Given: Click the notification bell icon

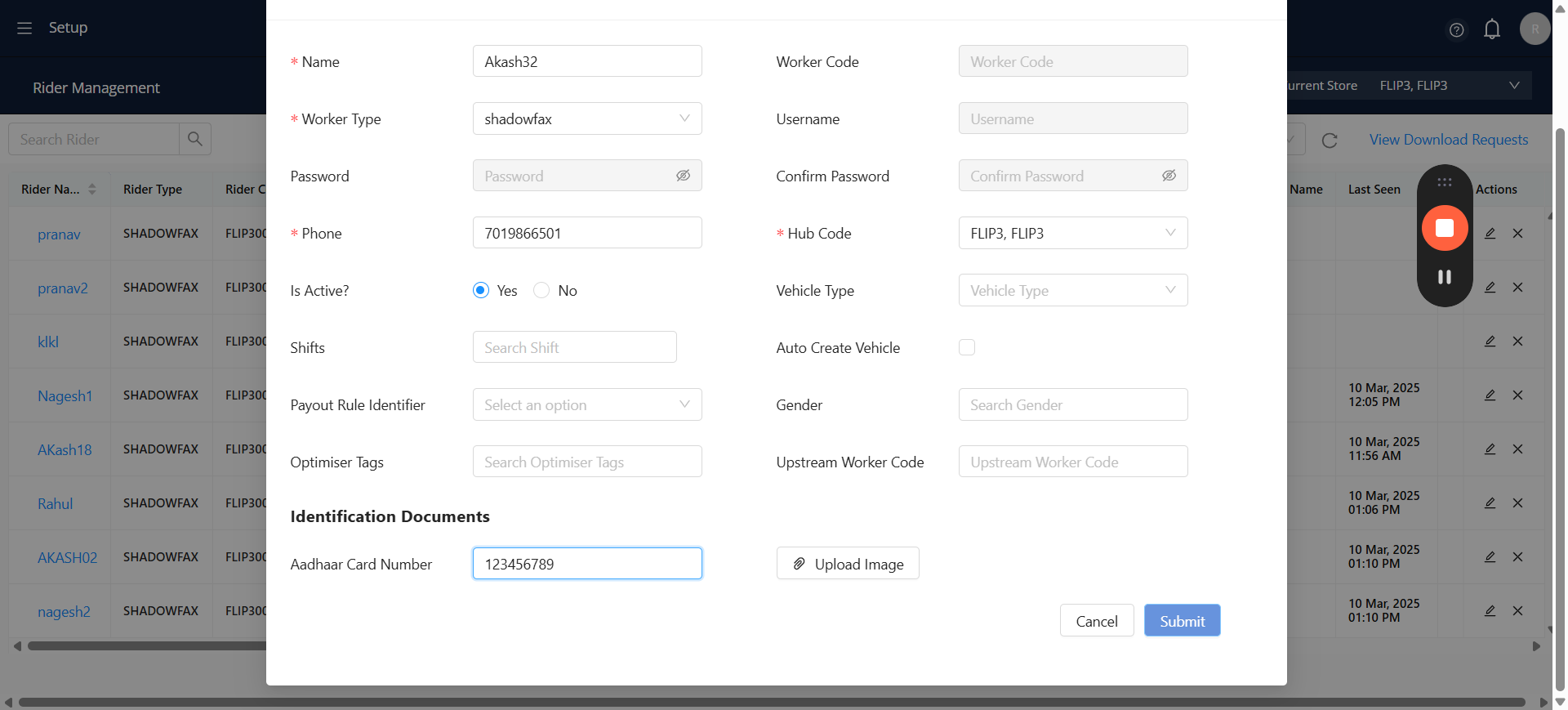Looking at the screenshot, I should pos(1491,29).
